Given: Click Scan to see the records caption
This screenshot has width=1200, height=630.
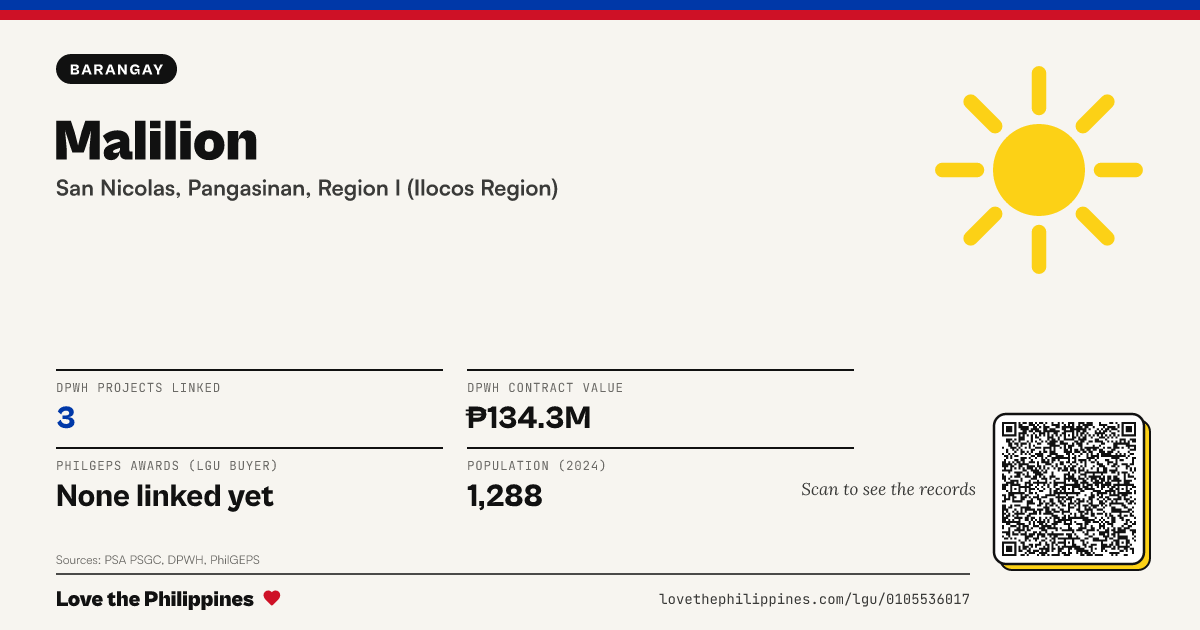Looking at the screenshot, I should tap(888, 489).
